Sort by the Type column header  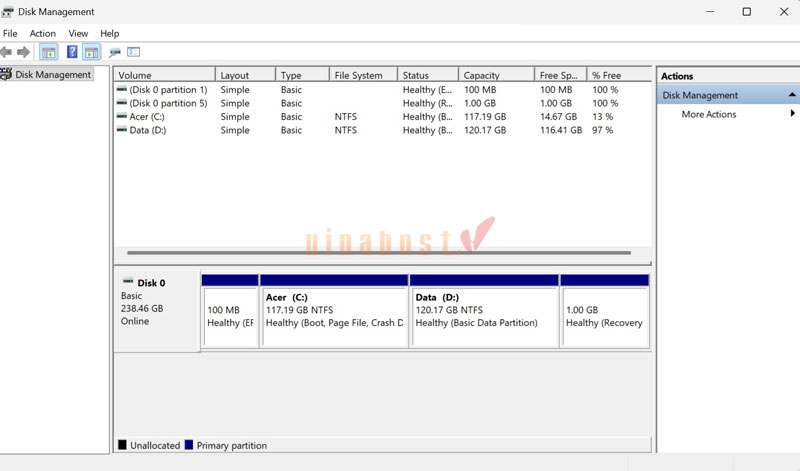click(303, 75)
